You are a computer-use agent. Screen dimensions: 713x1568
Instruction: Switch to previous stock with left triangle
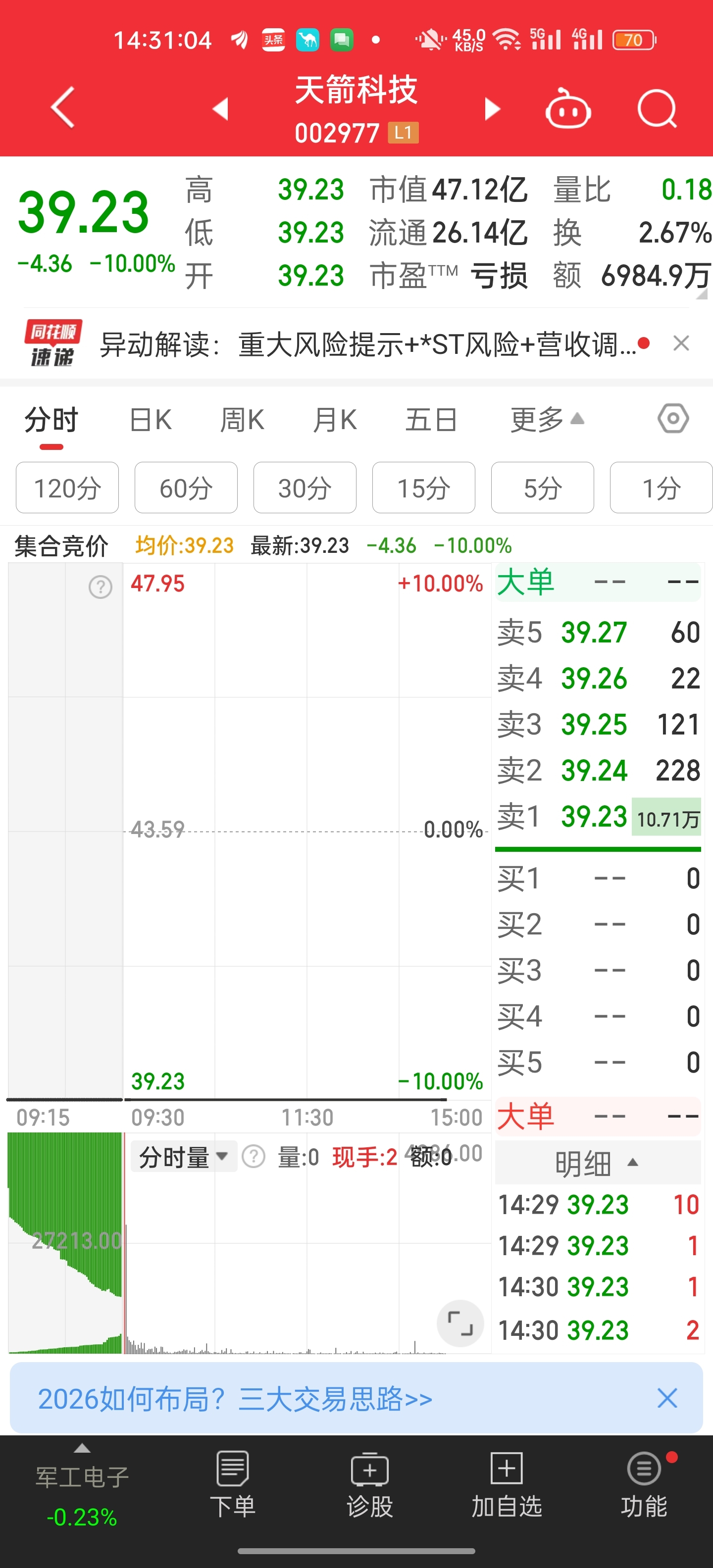coord(220,109)
